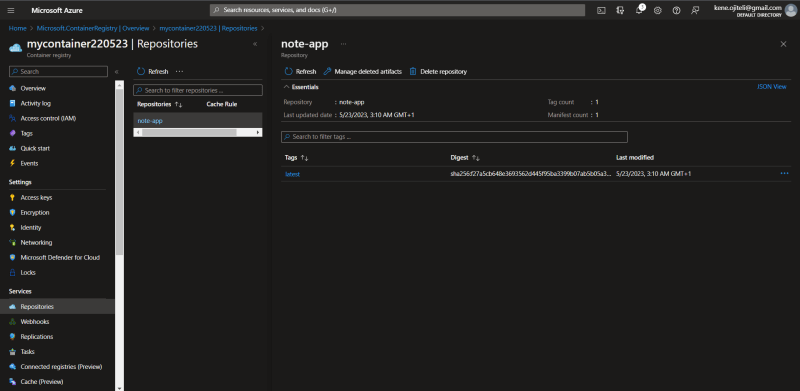Open portal settings gear icon
The height and width of the screenshot is (391, 800).
pyautogui.click(x=658, y=10)
